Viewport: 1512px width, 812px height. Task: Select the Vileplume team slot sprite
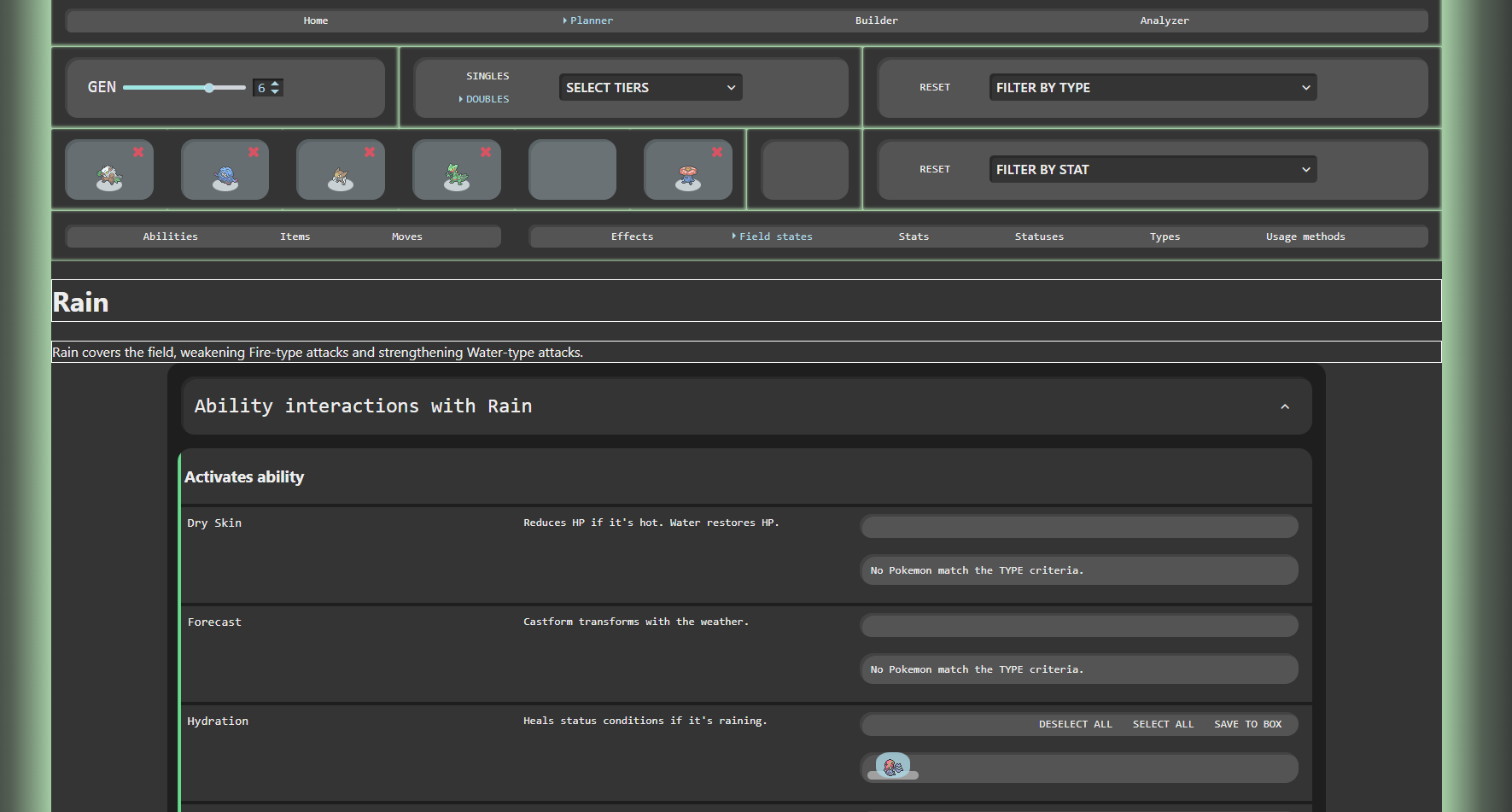[x=688, y=177]
